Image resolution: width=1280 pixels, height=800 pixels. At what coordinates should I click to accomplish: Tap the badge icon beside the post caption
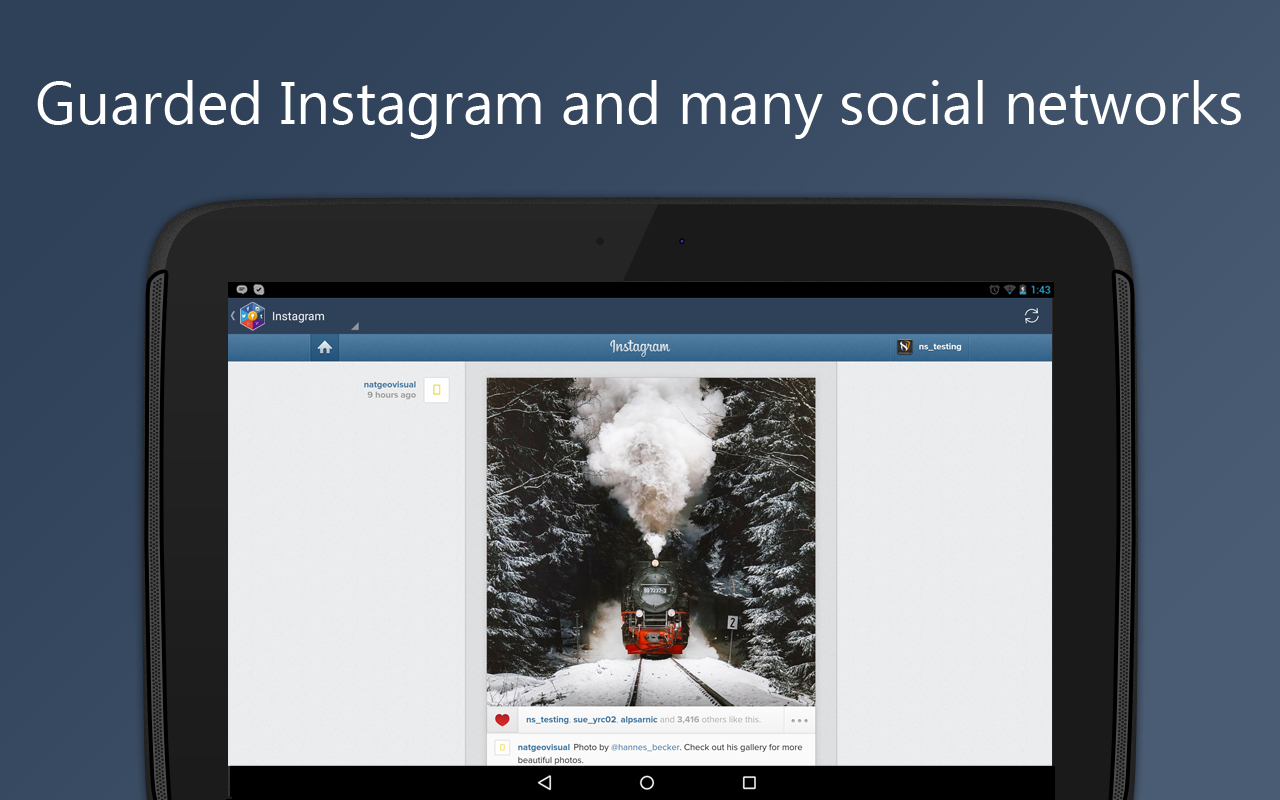tap(501, 747)
